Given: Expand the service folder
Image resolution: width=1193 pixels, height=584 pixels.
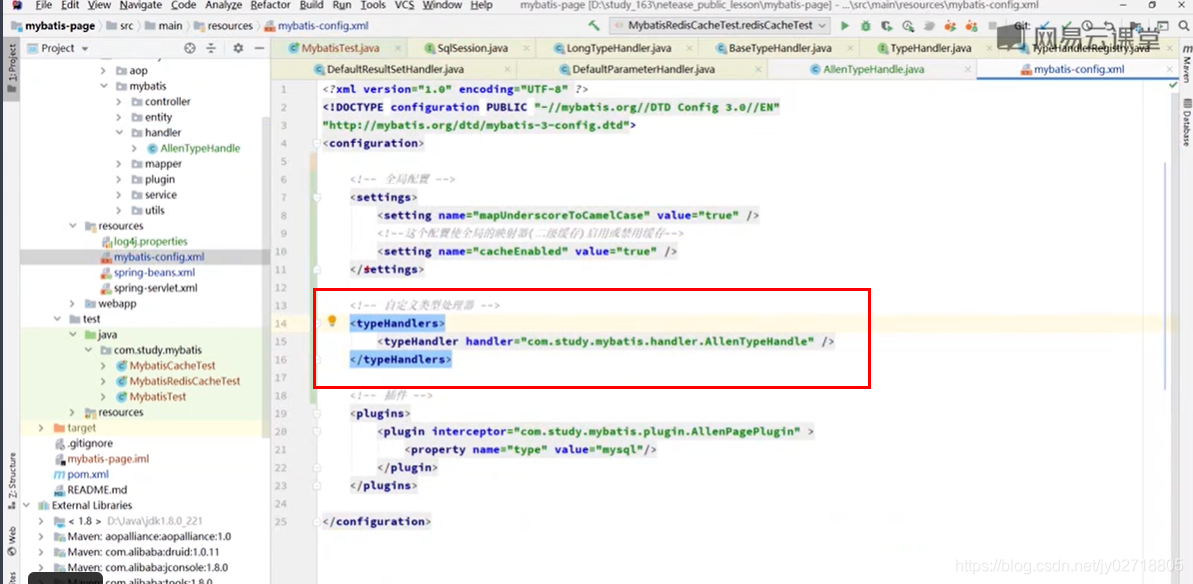Looking at the screenshot, I should click(119, 195).
